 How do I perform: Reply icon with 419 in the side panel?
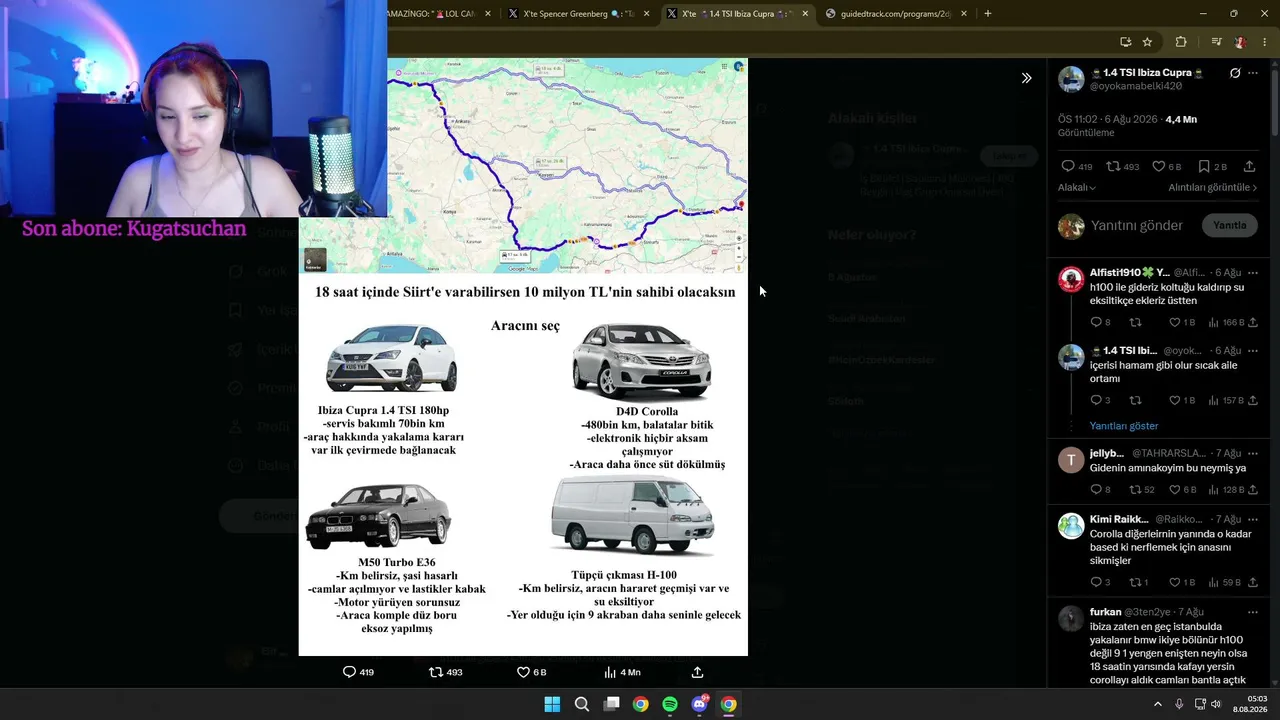point(1077,166)
